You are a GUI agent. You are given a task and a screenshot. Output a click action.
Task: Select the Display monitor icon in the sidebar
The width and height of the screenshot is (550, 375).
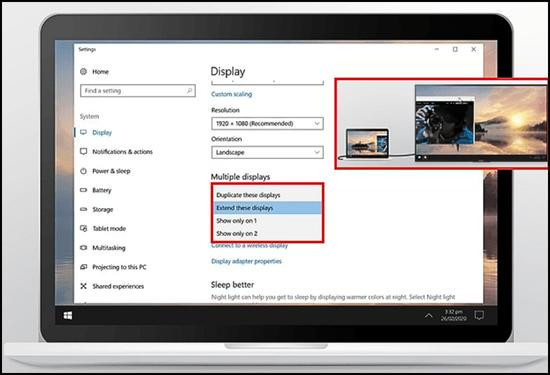[83, 132]
